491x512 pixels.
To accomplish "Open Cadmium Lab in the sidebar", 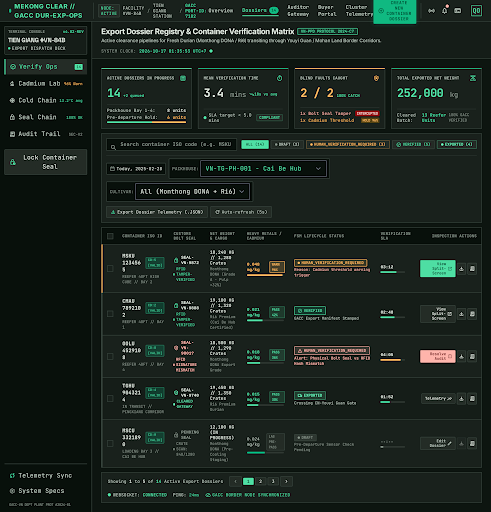I will pos(46,84).
